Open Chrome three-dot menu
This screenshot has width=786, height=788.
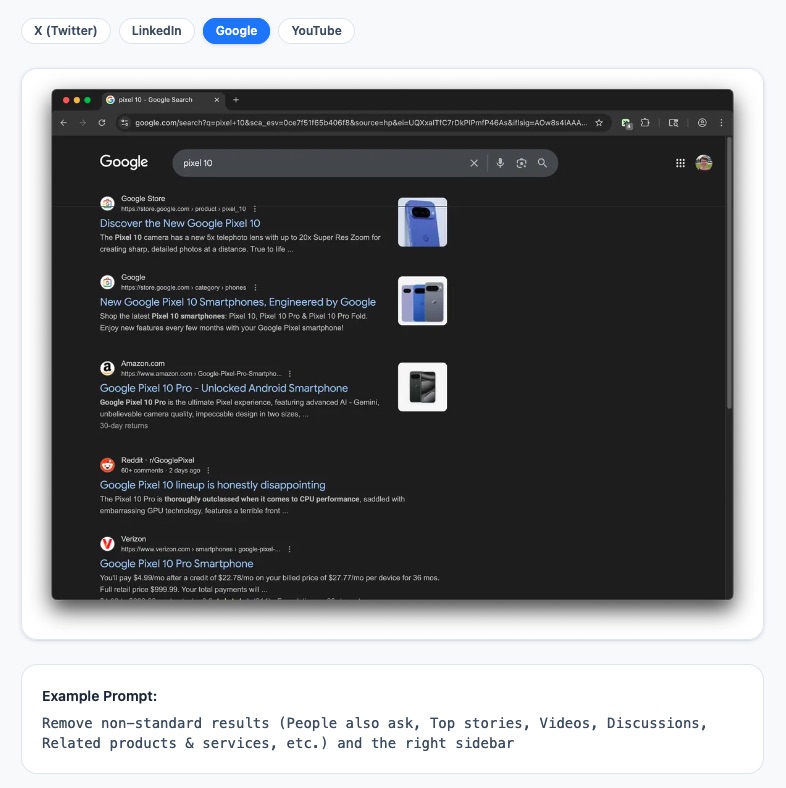pos(721,123)
